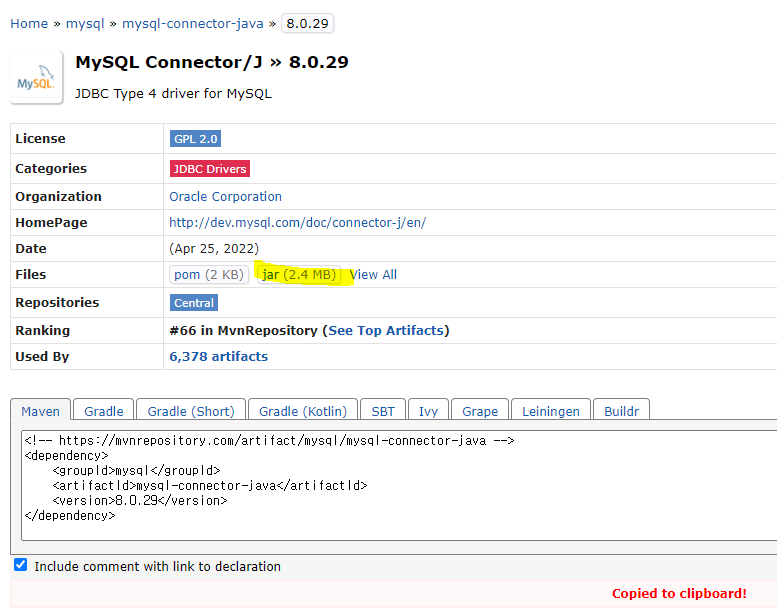
Task: Switch to the Grape tab
Action: tap(480, 411)
